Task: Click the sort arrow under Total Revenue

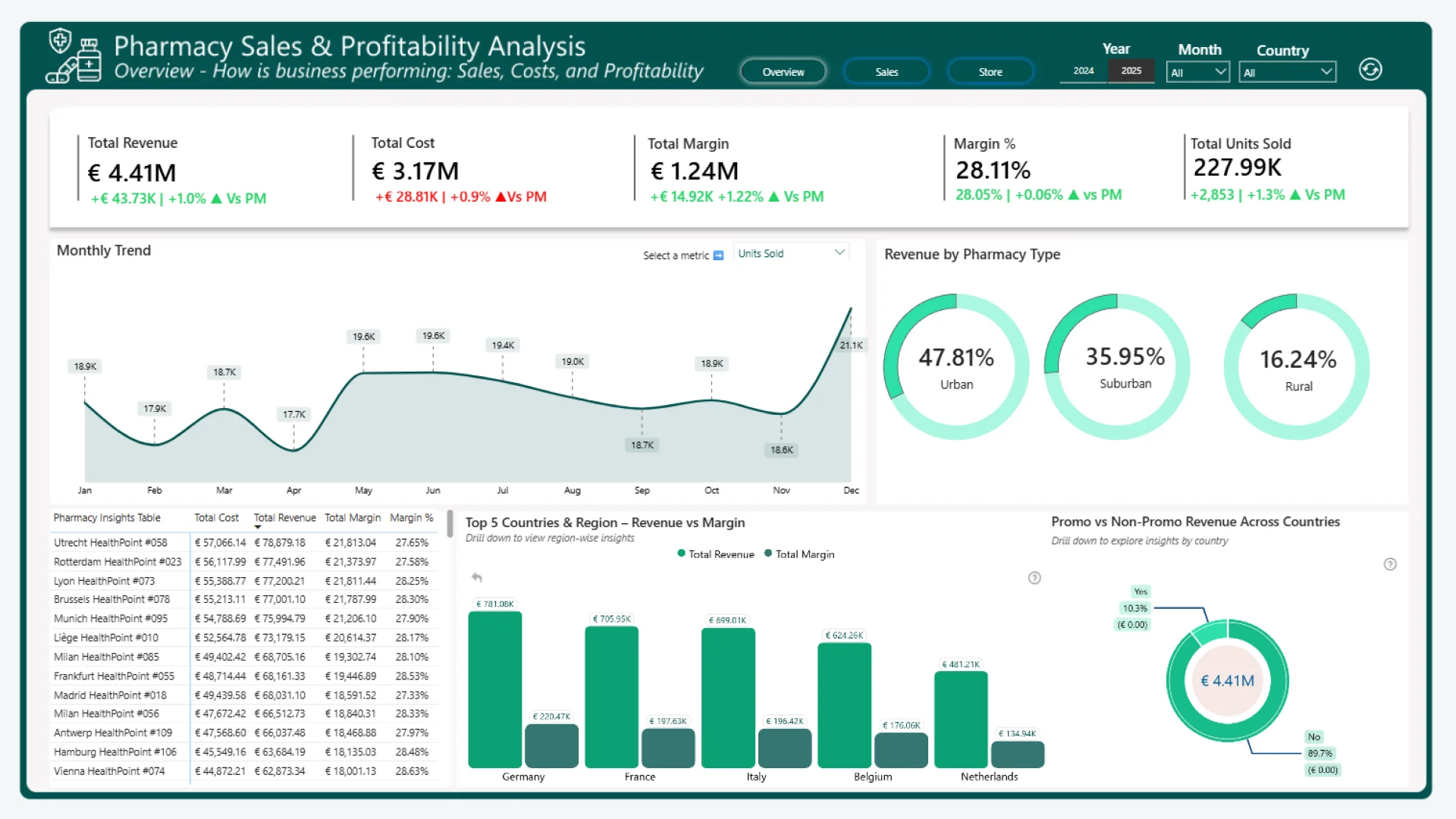Action: (258, 527)
